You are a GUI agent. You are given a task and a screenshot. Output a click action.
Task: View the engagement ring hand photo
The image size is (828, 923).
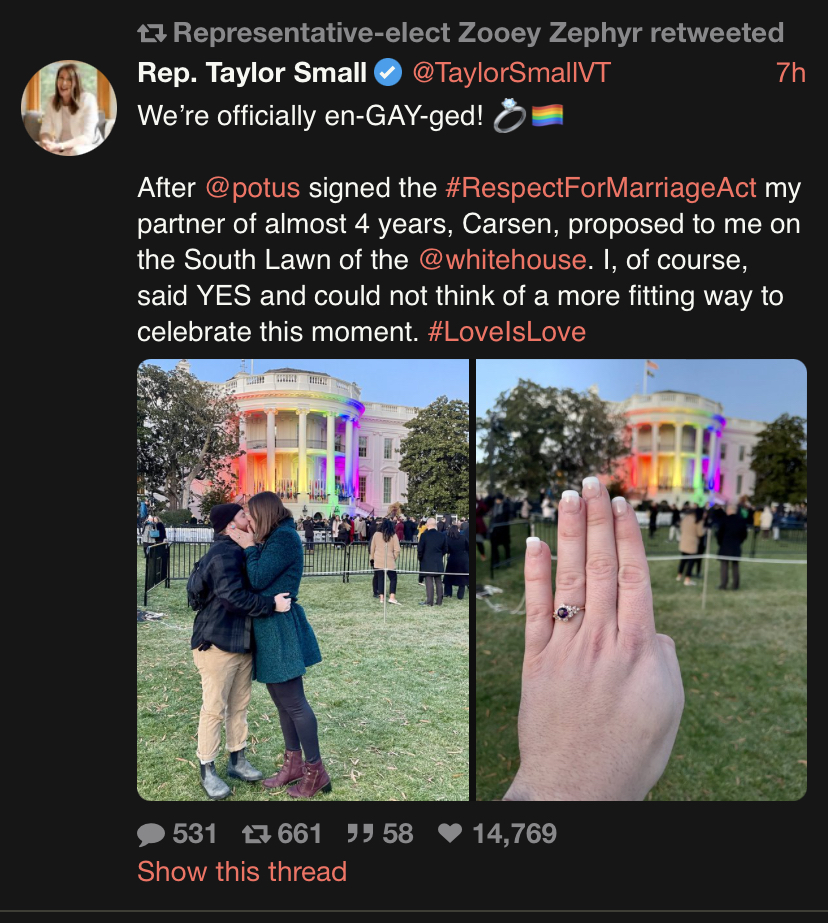pyautogui.click(x=641, y=580)
